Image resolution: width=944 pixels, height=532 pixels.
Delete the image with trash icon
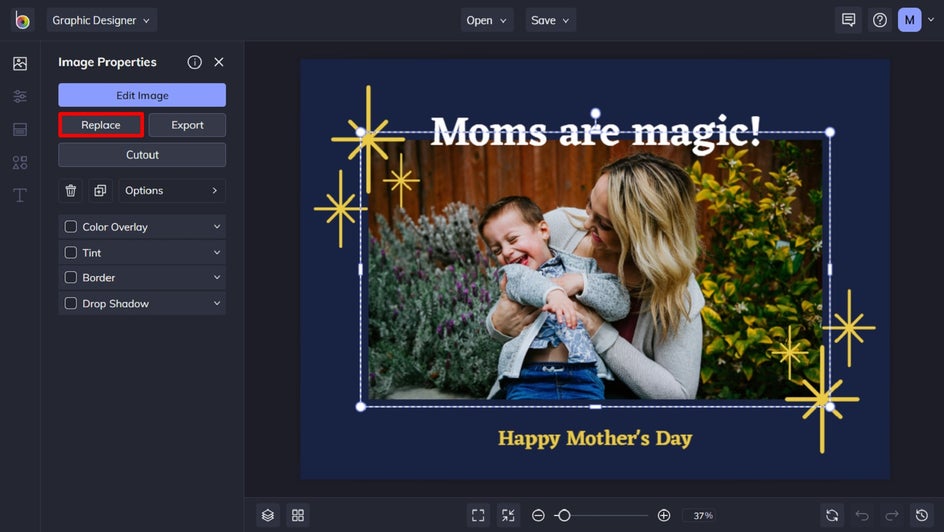(x=70, y=191)
